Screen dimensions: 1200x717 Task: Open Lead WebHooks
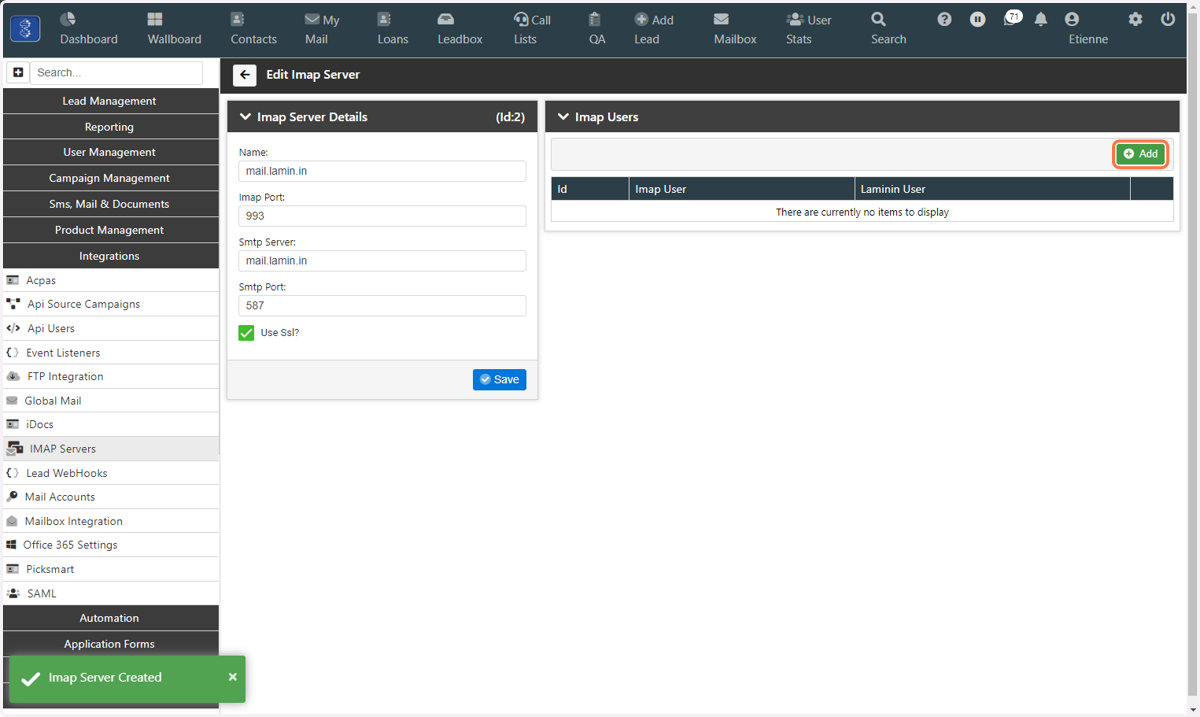tap(110, 473)
